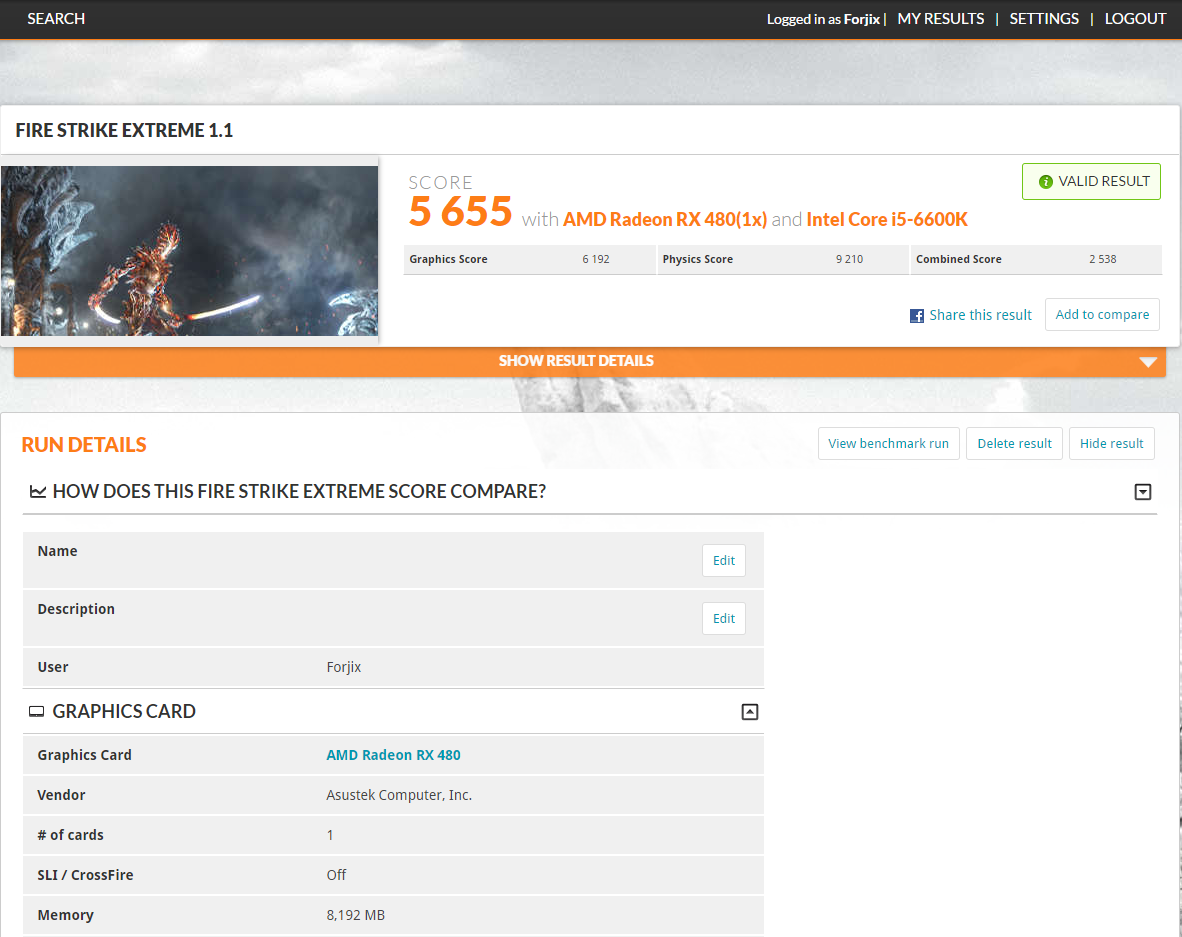Image resolution: width=1182 pixels, height=937 pixels.
Task: Click the Graphics Score value 6 192
Action: [x=596, y=259]
